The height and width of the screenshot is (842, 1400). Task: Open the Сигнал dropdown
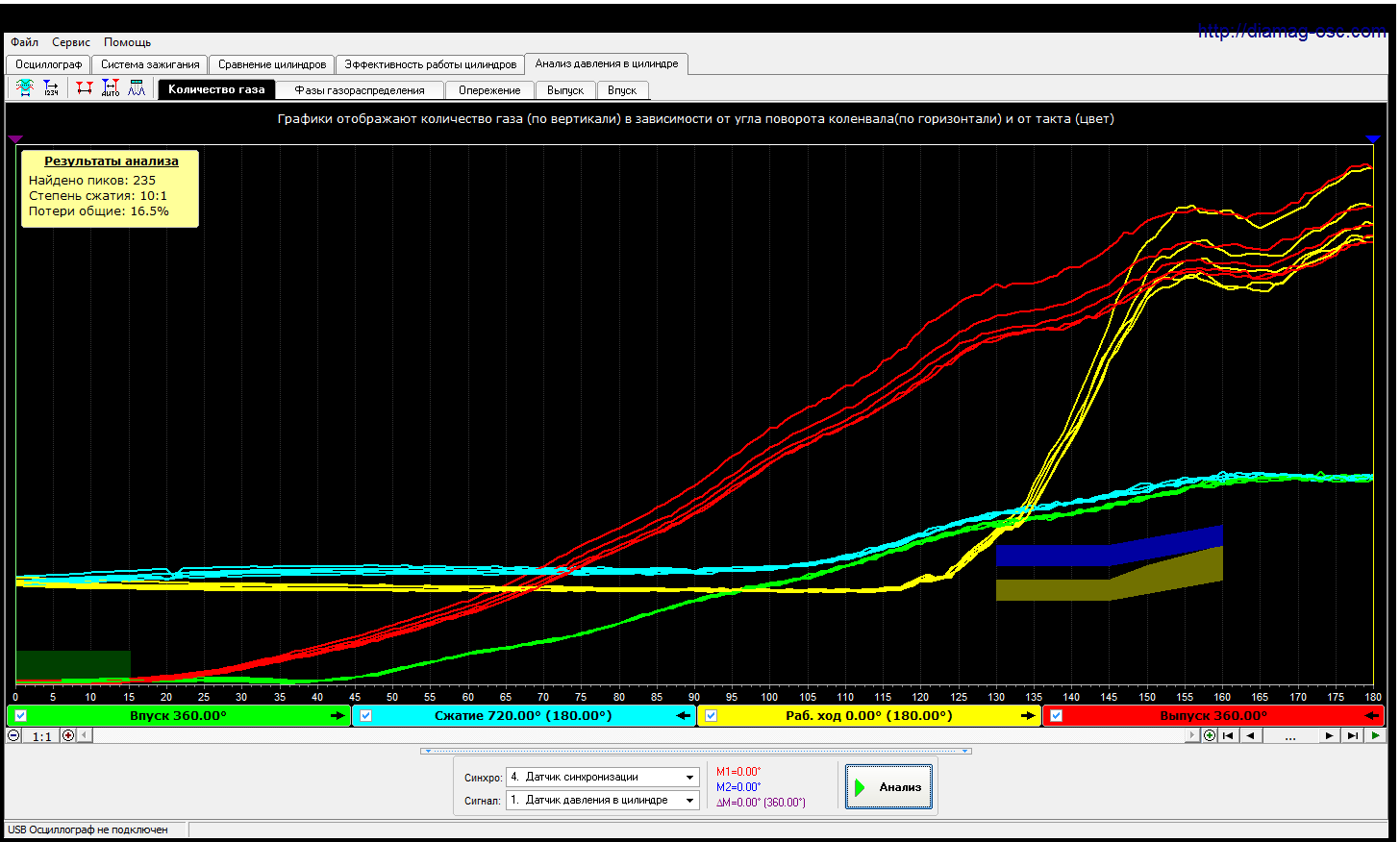point(603,800)
